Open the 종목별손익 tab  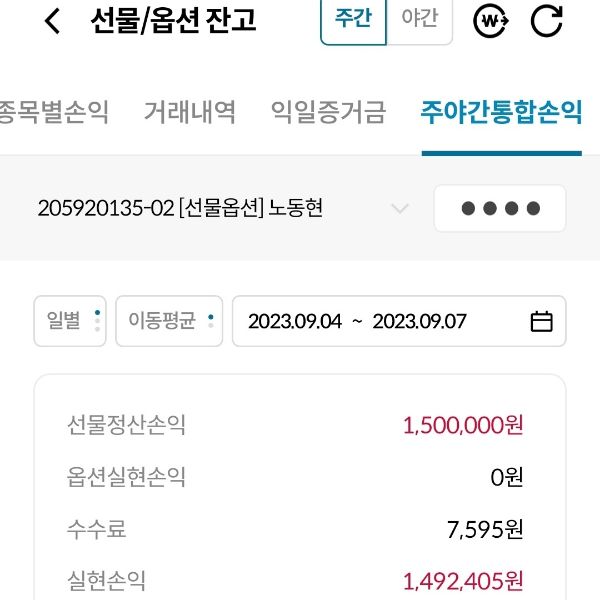(52, 112)
